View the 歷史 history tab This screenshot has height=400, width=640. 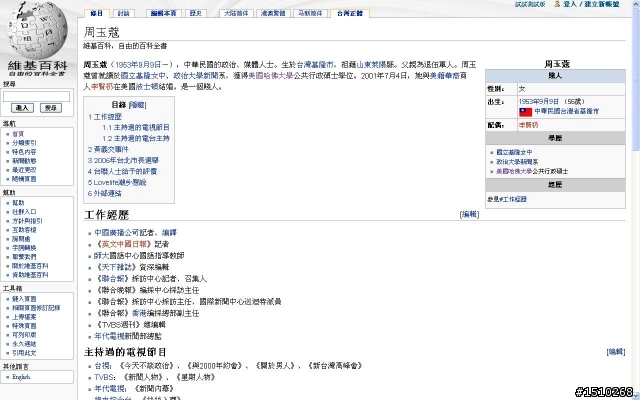tap(196, 13)
